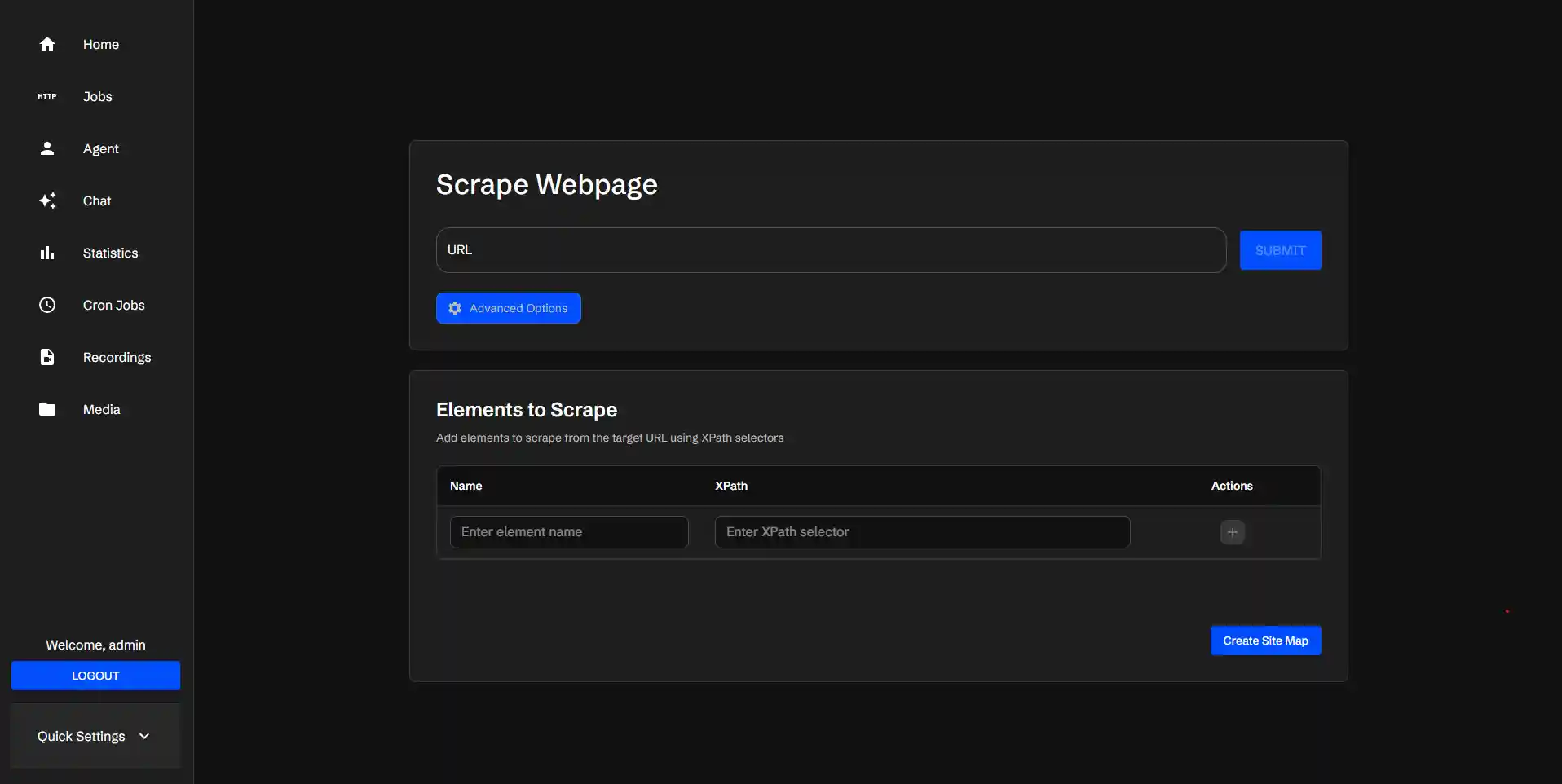Click the Create Site Map button
This screenshot has width=1562, height=784.
tap(1265, 641)
